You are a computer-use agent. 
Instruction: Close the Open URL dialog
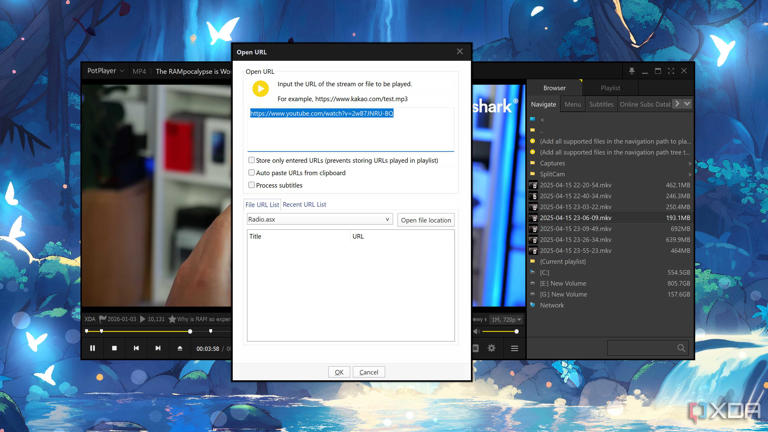459,51
